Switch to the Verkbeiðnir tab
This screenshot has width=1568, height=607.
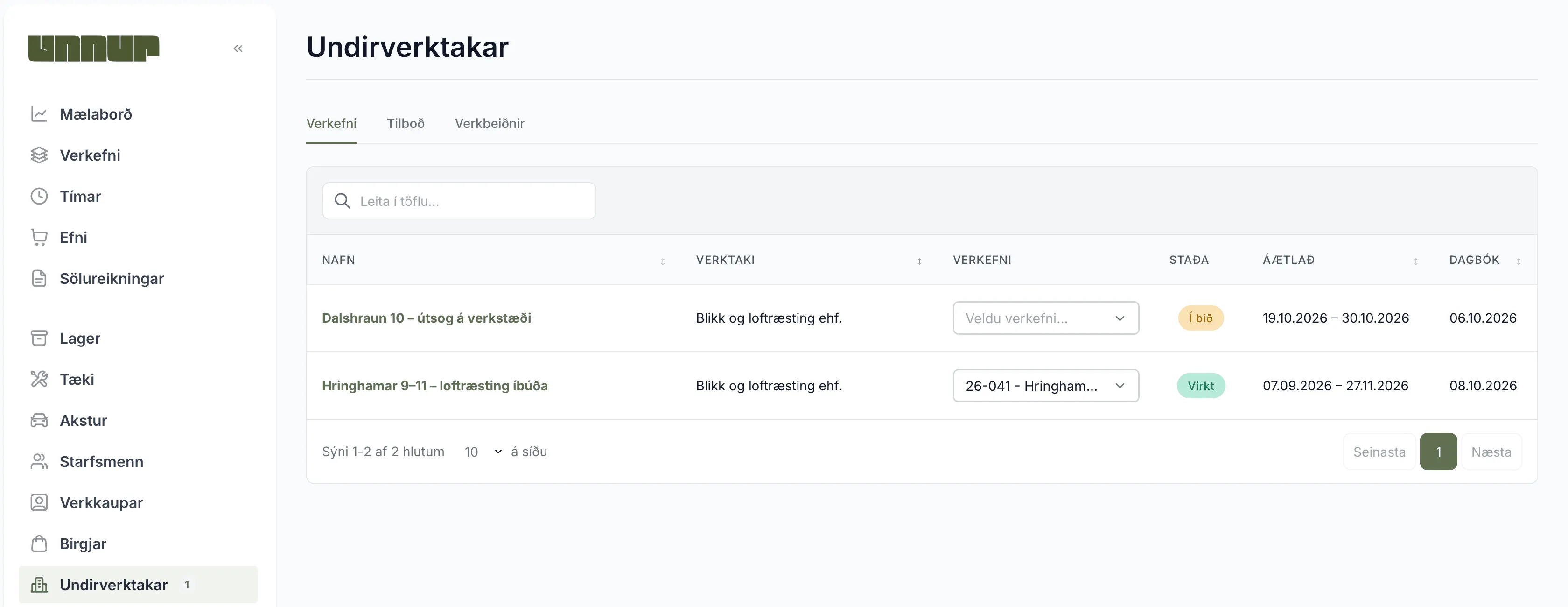490,124
